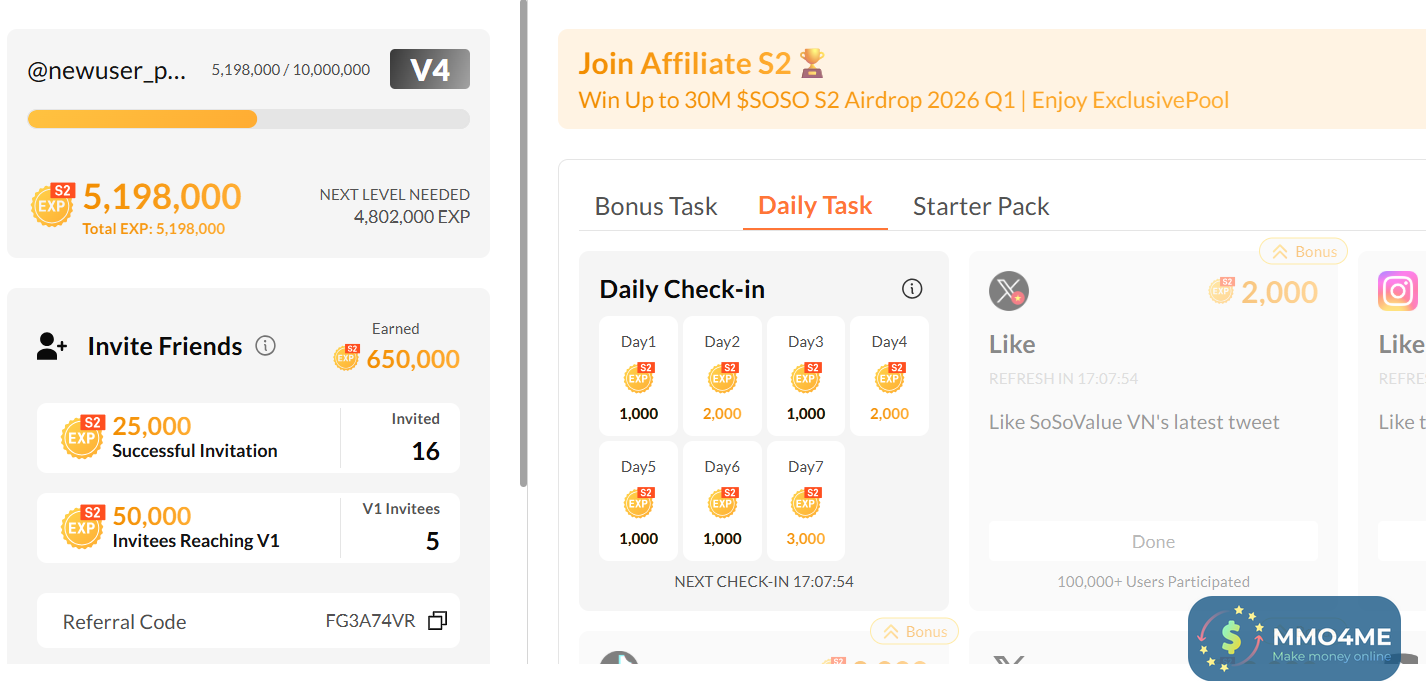Open Invite Friends info tooltip icon
The width and height of the screenshot is (1426, 694).
265,346
